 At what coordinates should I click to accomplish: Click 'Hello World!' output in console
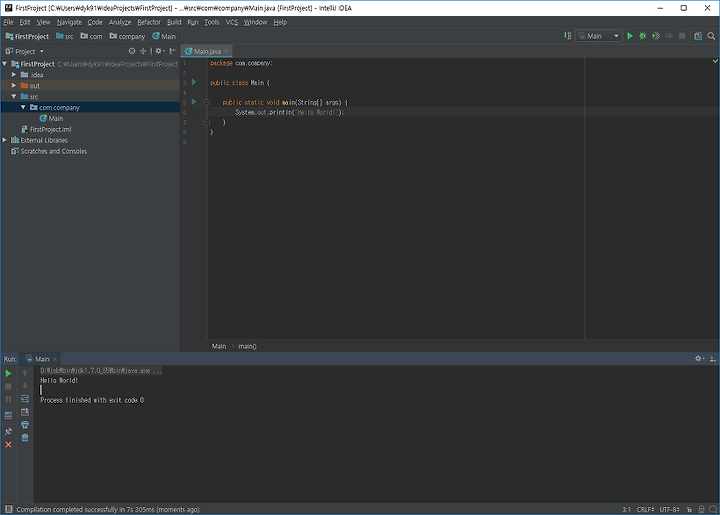pos(59,380)
